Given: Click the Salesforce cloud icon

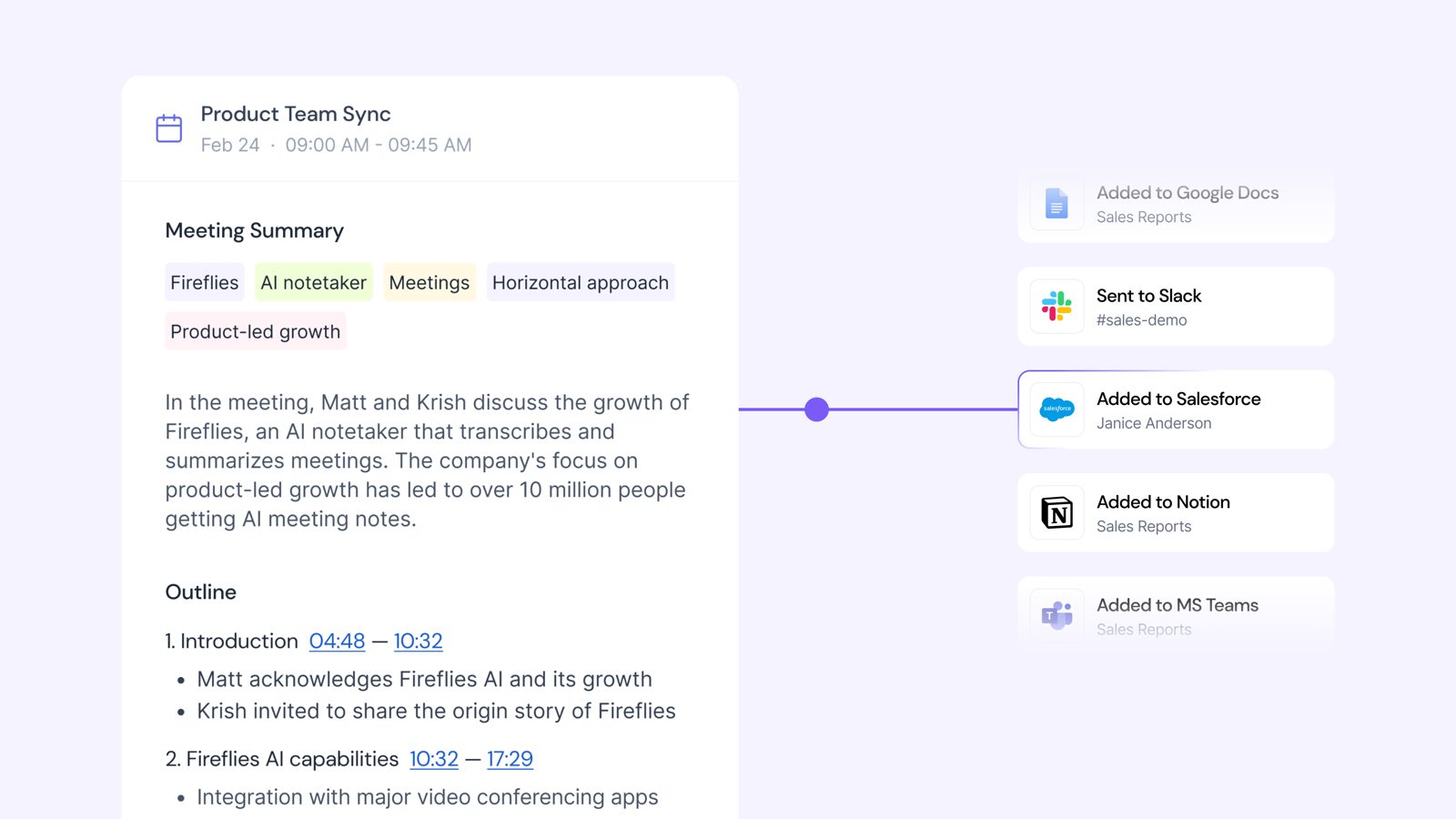Looking at the screenshot, I should pyautogui.click(x=1057, y=409).
